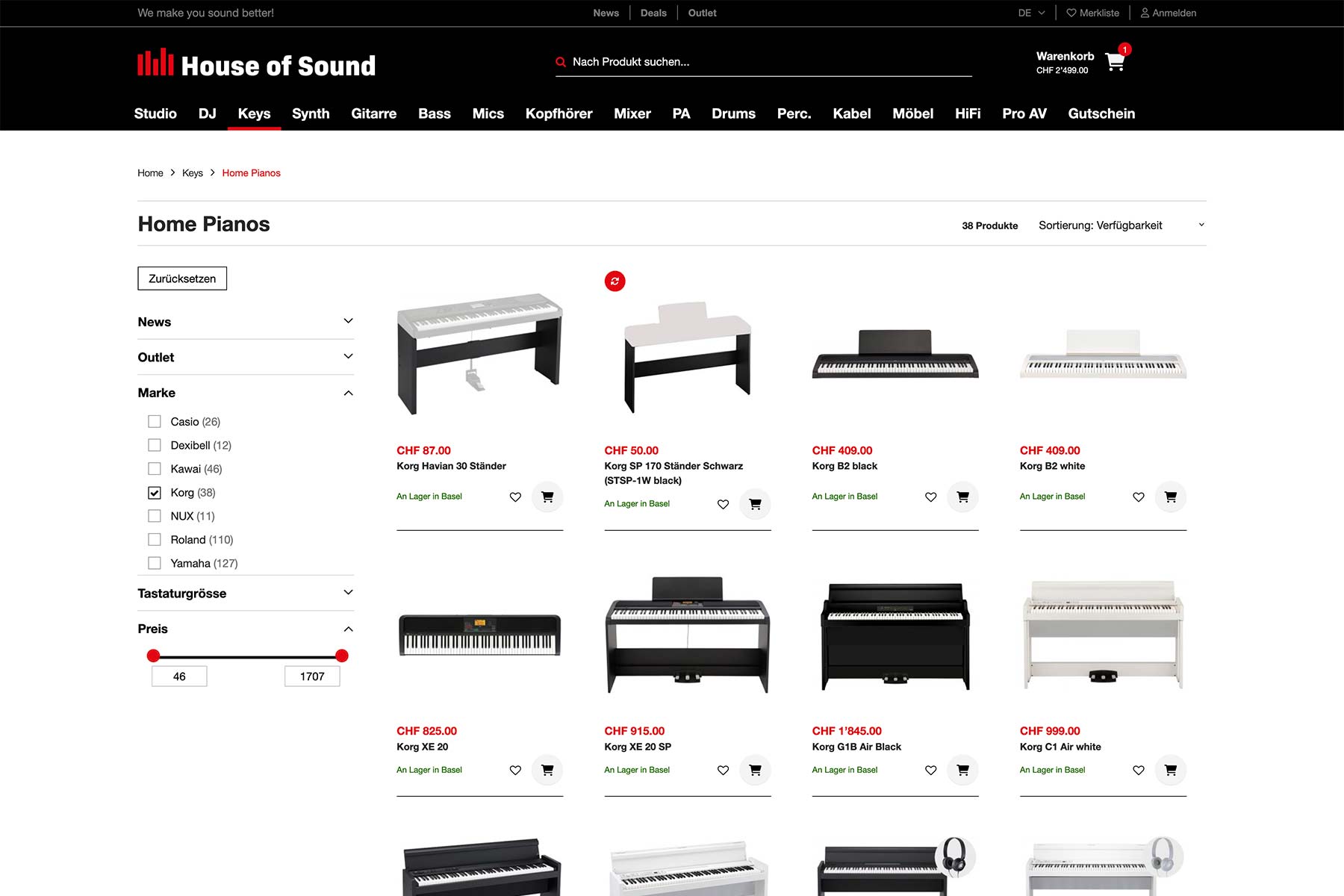Open the Korg Havian 30 Ständer product image
This screenshot has width=1344, height=896.
(x=479, y=354)
